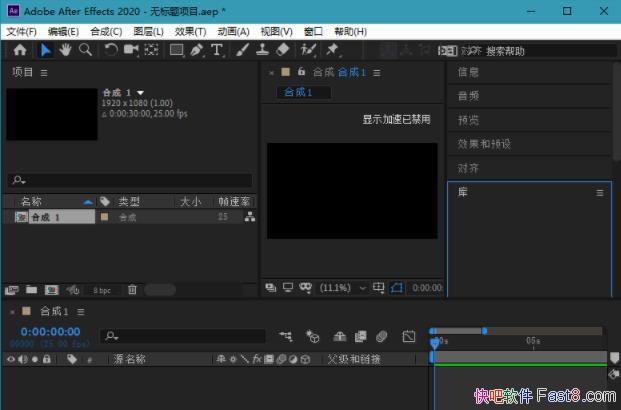Viewport: 621px width, 410px height.
Task: Toggle motion blur switch in timeline
Action: [x=381, y=336]
